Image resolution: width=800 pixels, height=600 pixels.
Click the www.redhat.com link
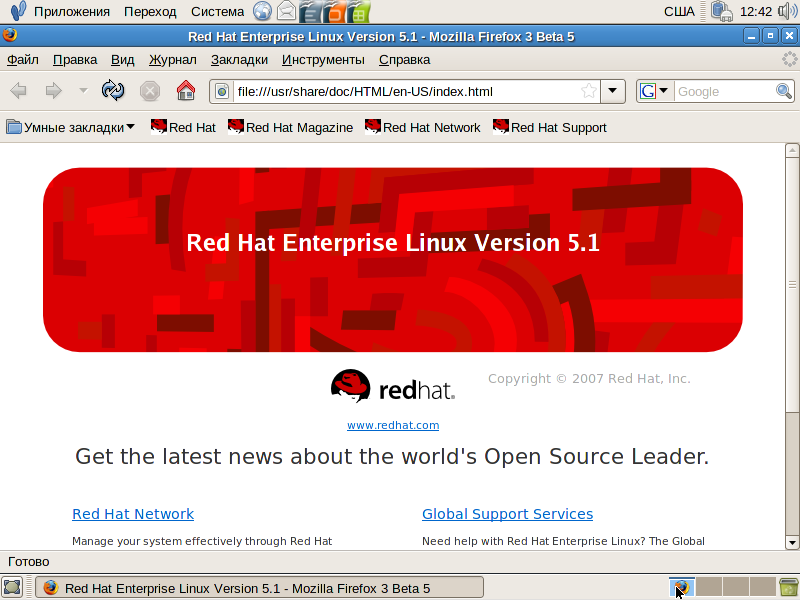pos(393,425)
